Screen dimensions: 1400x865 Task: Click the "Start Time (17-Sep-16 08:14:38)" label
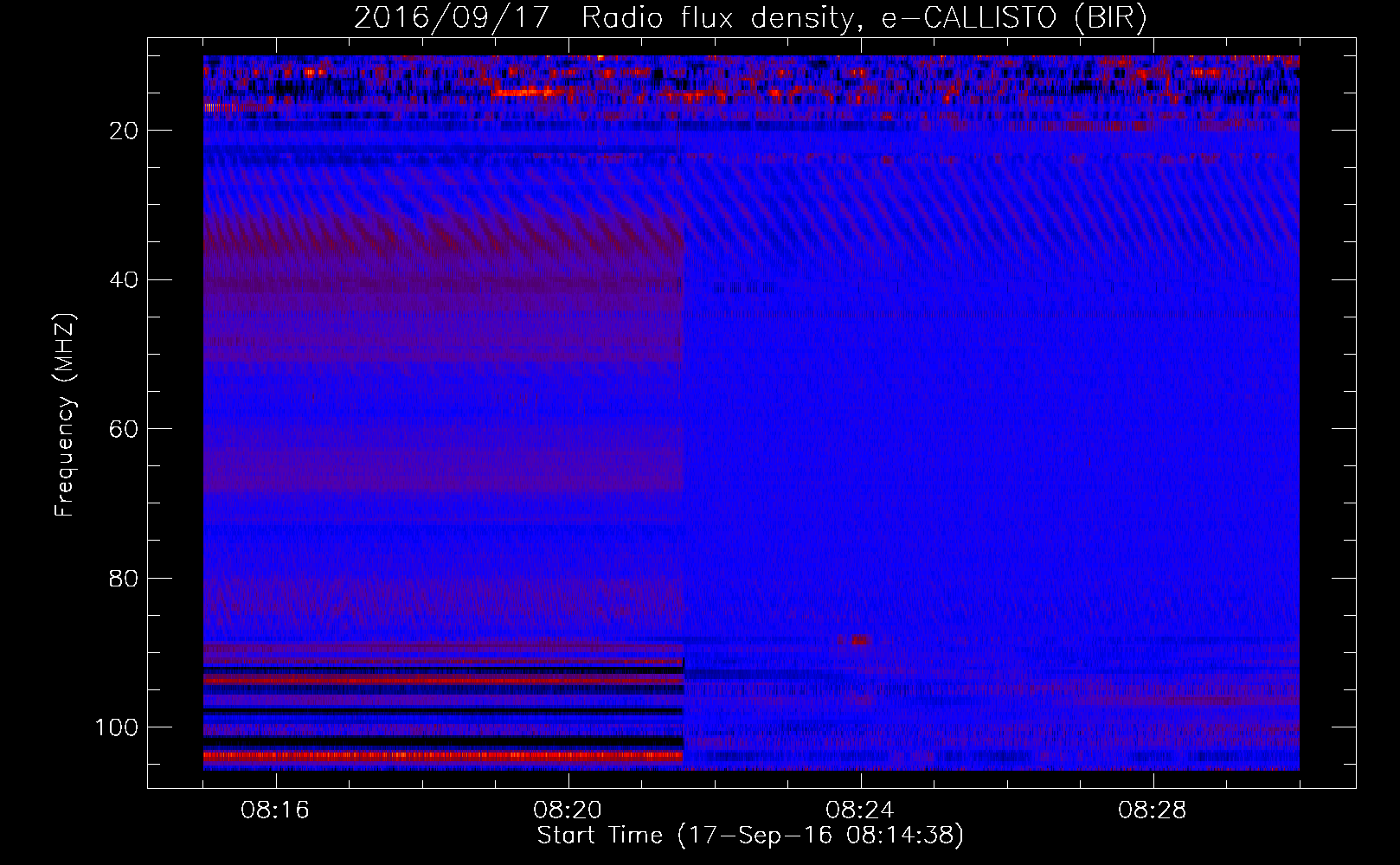point(750,836)
